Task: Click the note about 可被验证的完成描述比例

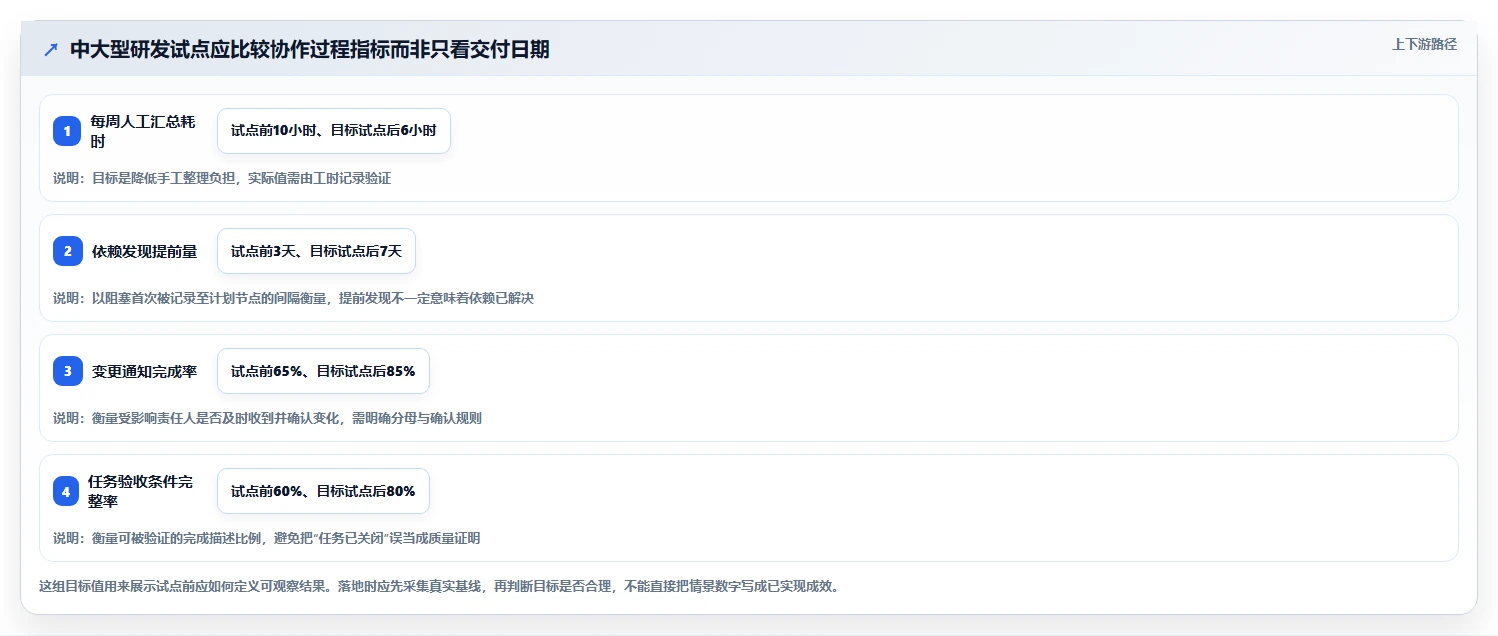Action: (266, 538)
